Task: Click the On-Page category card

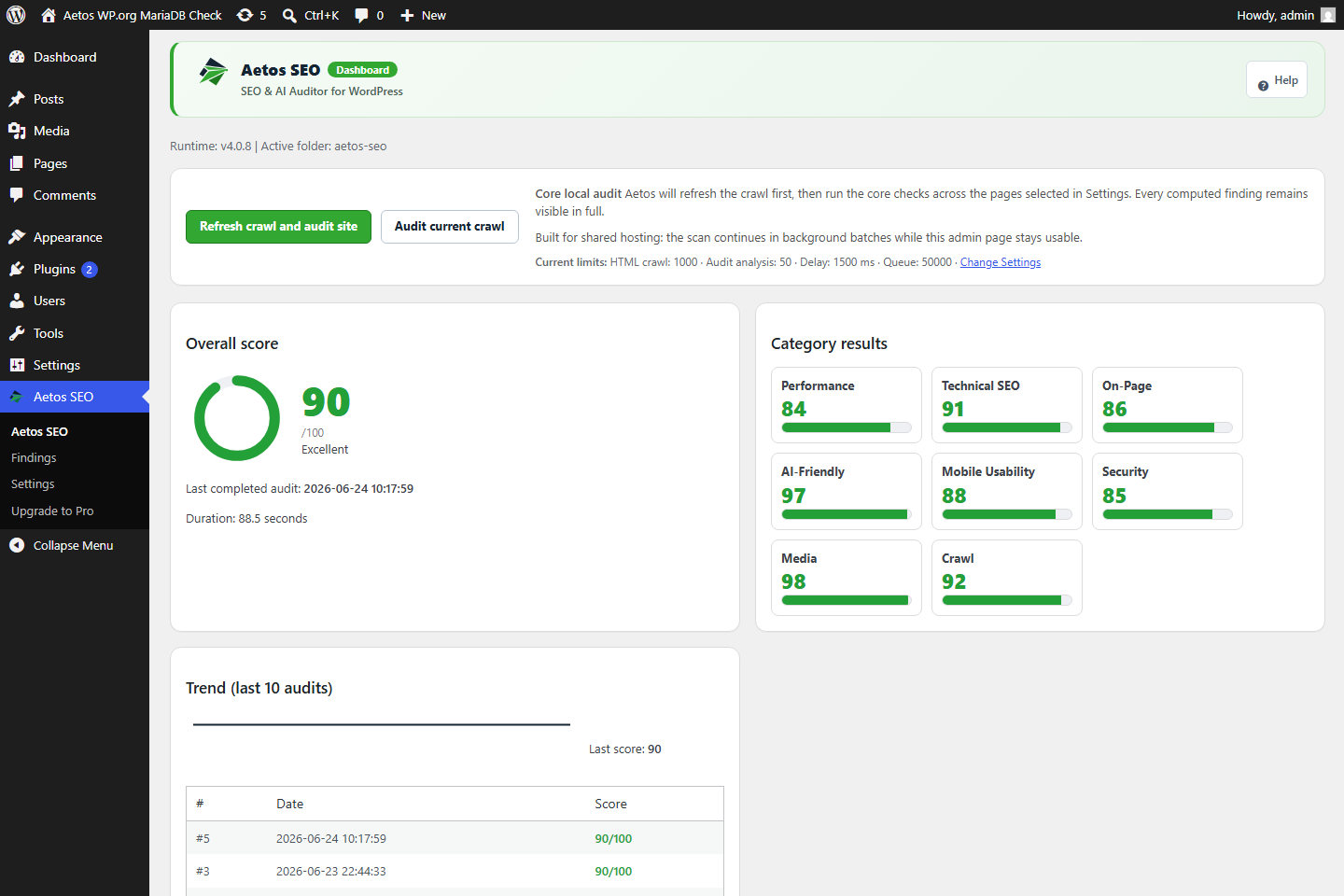Action: pos(1168,405)
